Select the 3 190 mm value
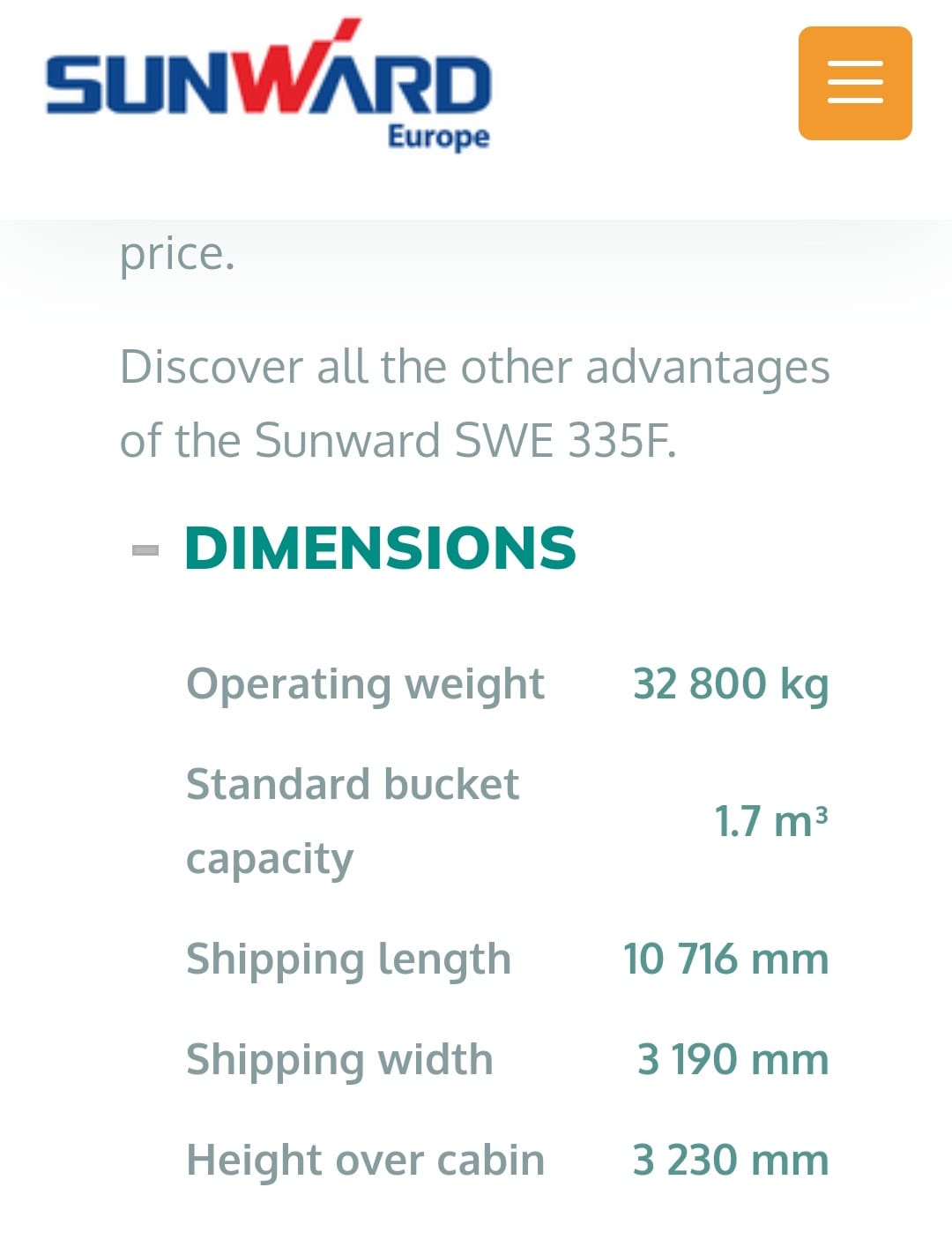The width and height of the screenshot is (952, 1247). [x=733, y=1060]
